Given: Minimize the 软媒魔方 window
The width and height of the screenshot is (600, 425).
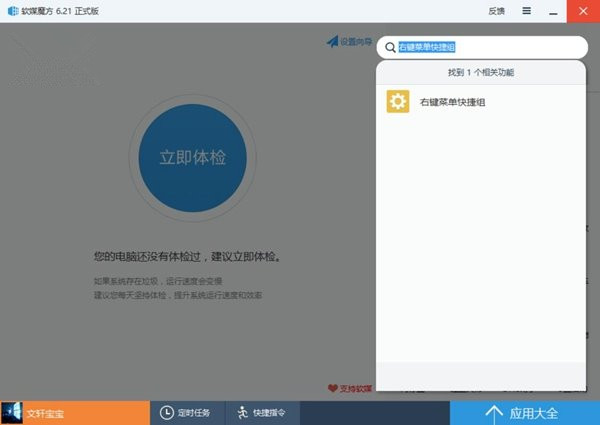Looking at the screenshot, I should tap(555, 10).
